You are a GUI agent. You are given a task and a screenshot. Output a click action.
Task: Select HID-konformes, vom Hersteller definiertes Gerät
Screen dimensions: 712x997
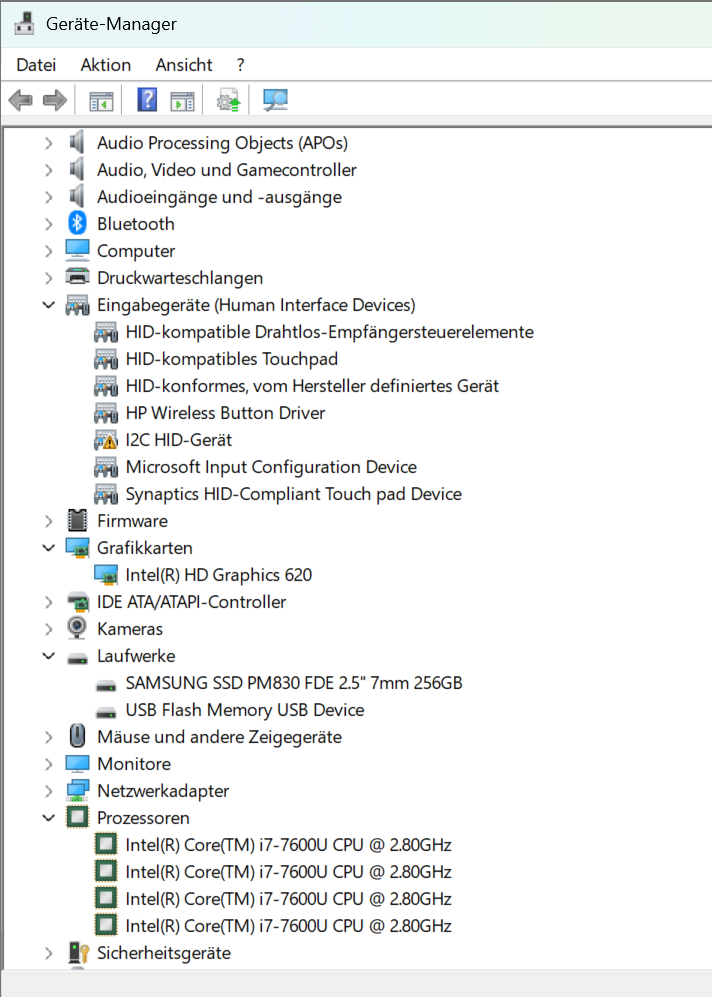tap(312, 386)
